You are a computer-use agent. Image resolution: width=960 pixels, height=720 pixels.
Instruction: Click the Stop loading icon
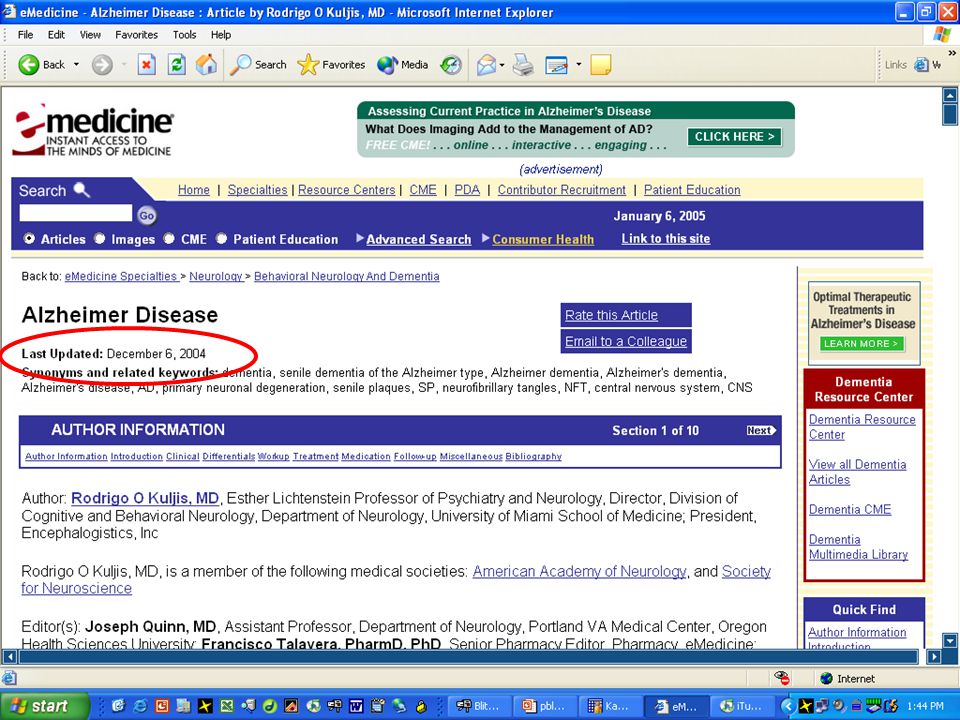point(146,64)
